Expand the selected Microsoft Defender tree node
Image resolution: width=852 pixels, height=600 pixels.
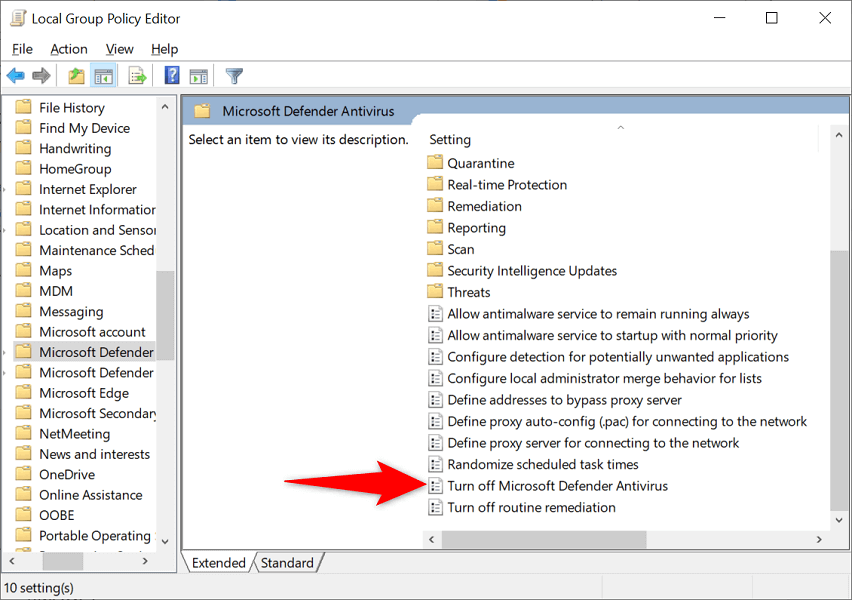(4, 353)
